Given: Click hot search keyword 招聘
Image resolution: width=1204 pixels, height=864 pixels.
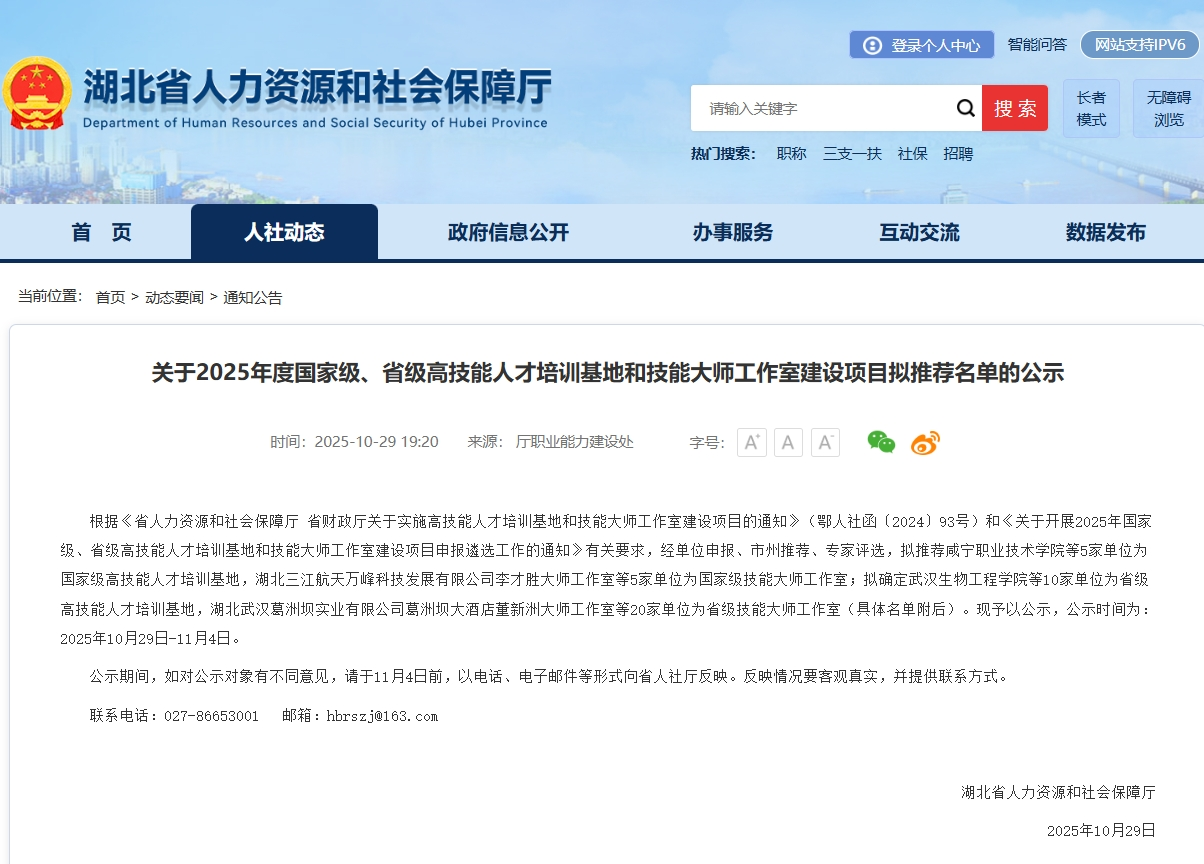Looking at the screenshot, I should [x=958, y=153].
